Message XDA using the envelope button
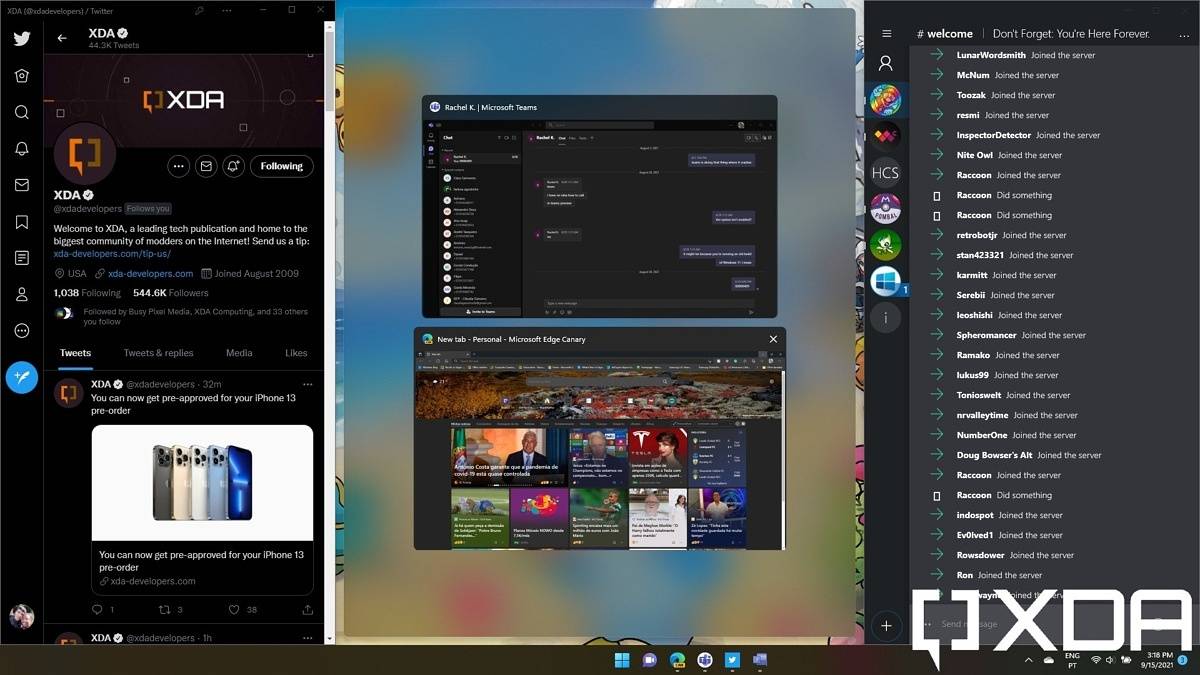1200x675 pixels. coord(206,166)
